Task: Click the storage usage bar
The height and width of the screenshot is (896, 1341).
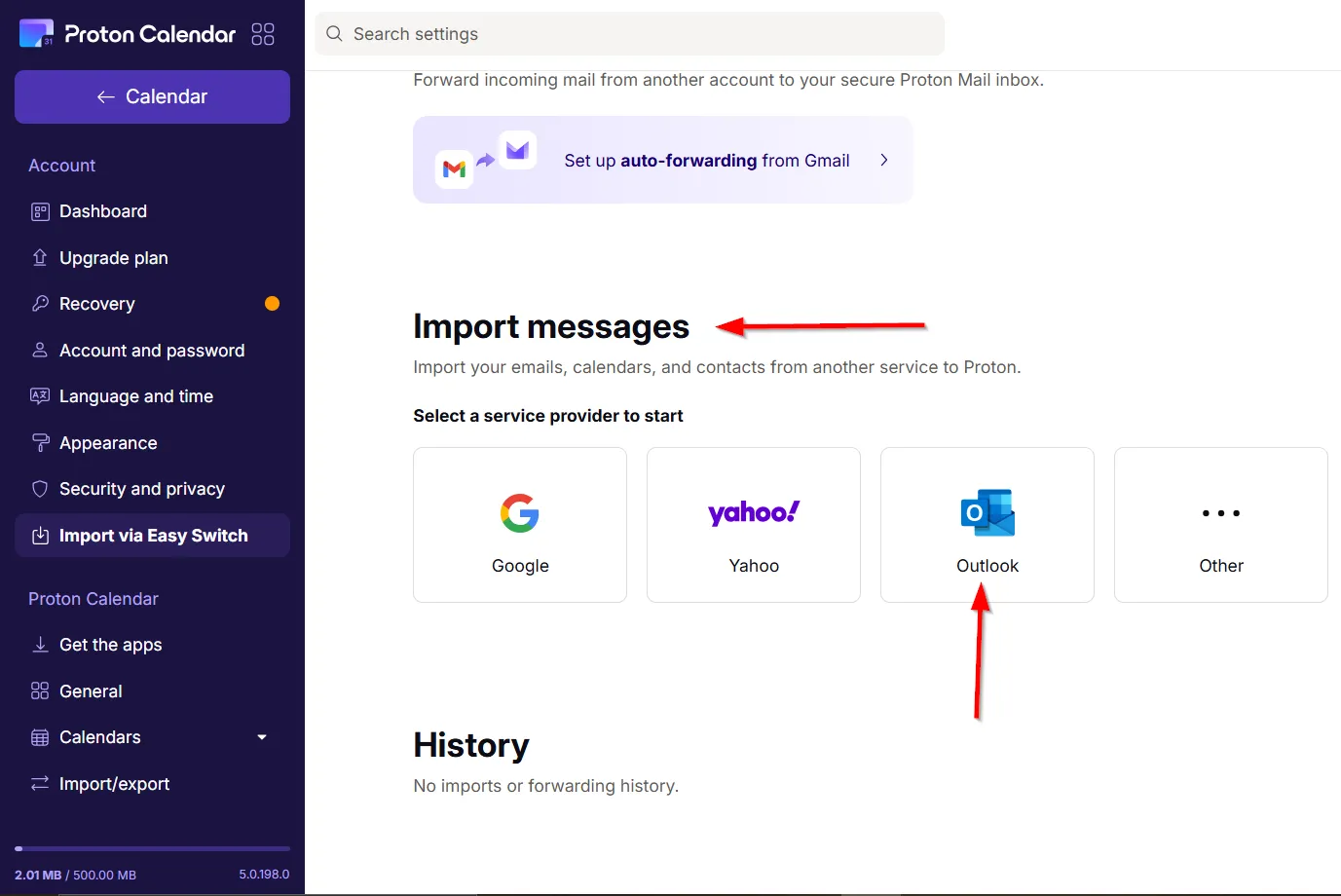Action: 152,847
